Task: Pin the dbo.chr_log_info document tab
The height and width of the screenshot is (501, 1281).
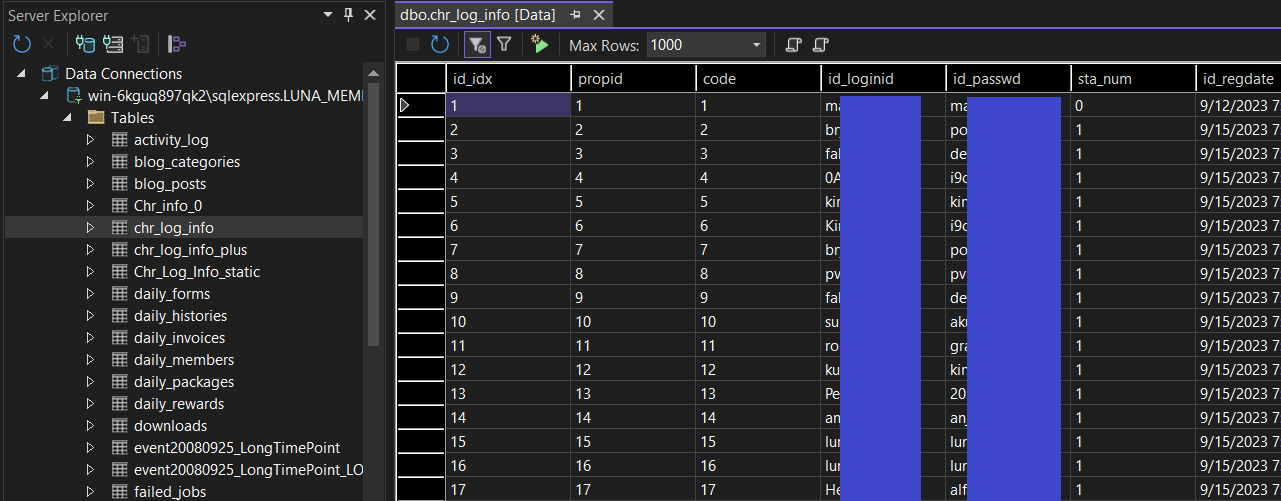Action: point(575,15)
